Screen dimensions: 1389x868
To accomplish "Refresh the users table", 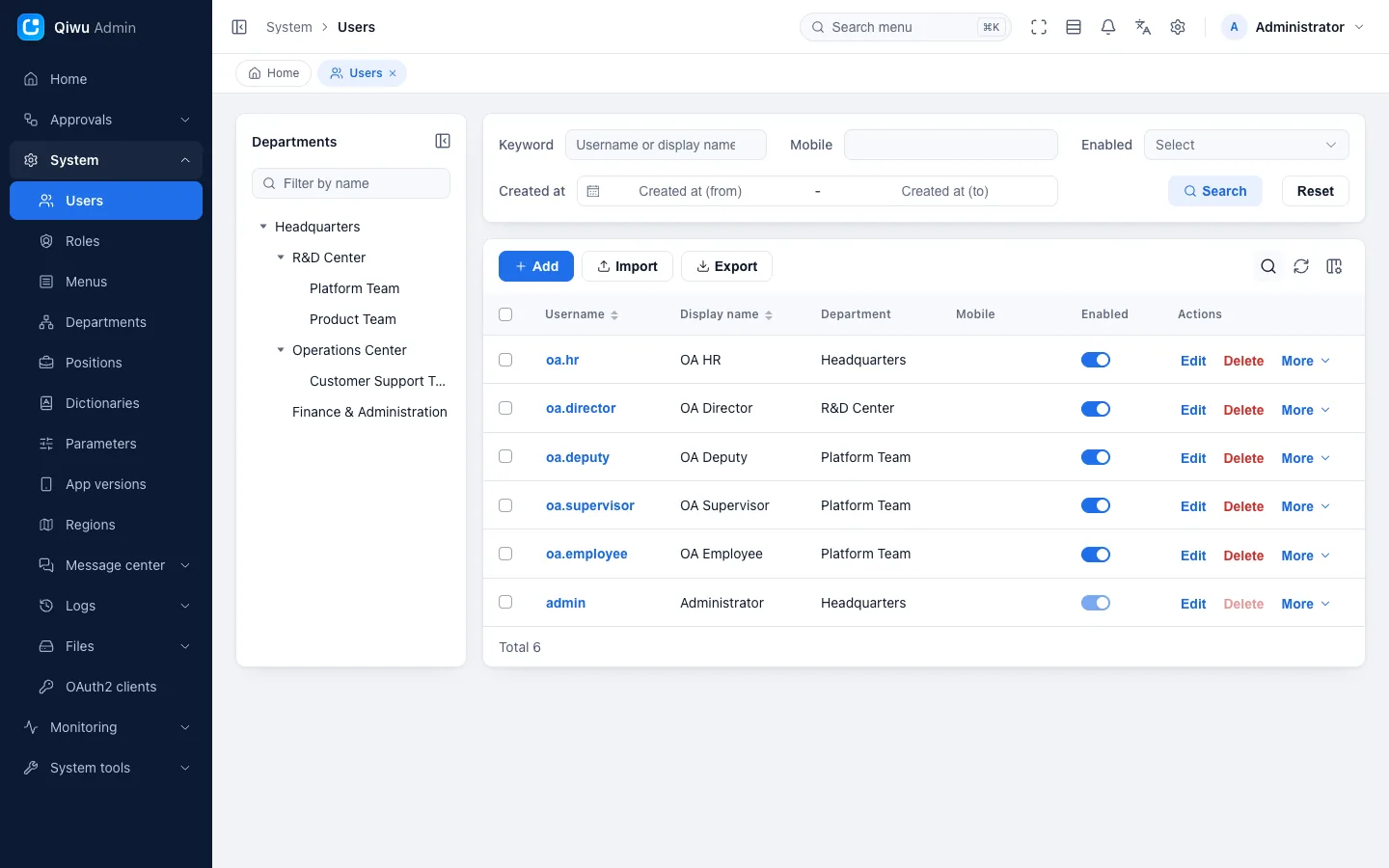I will click(1301, 266).
